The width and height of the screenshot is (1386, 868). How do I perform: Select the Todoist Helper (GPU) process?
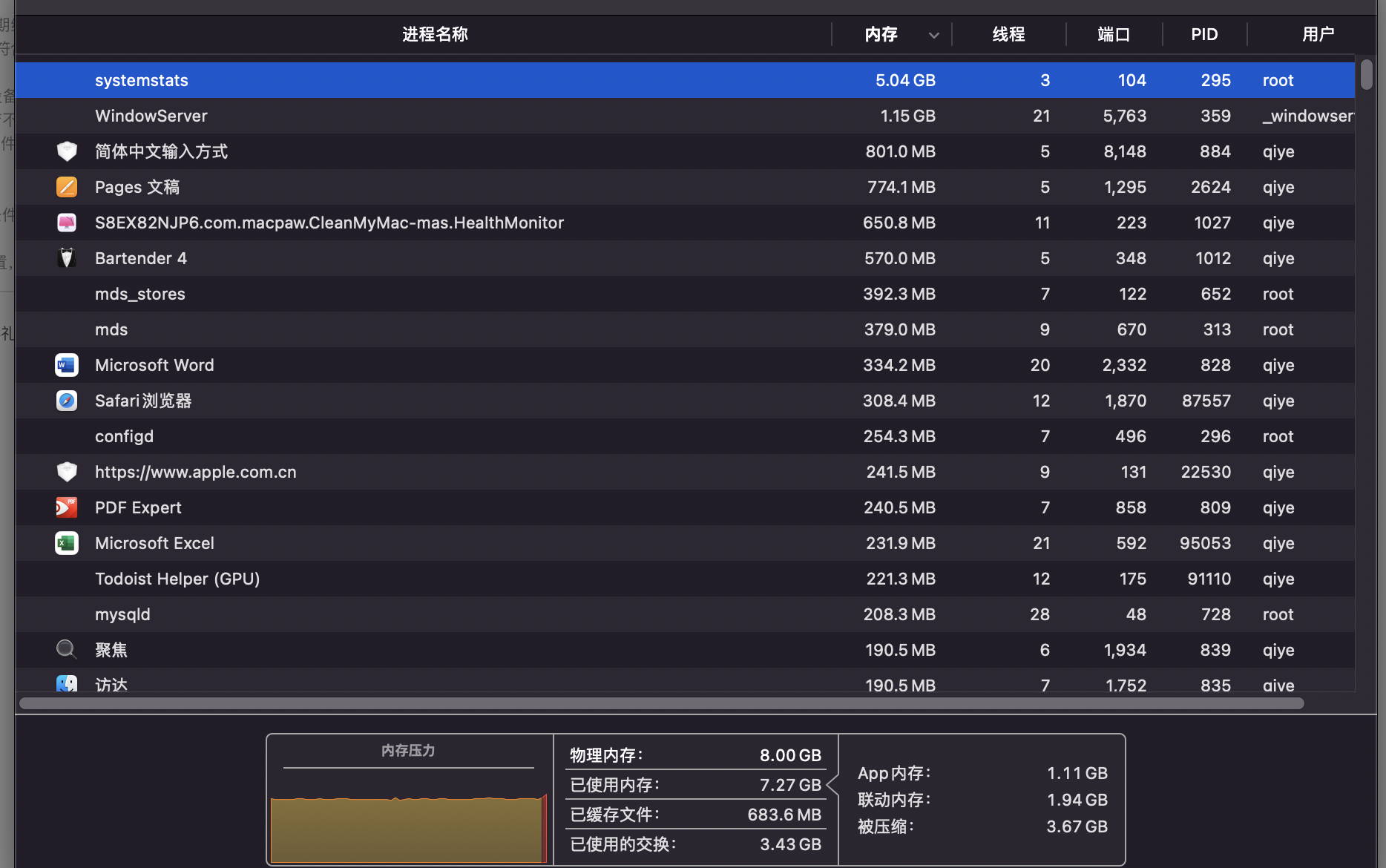177,579
